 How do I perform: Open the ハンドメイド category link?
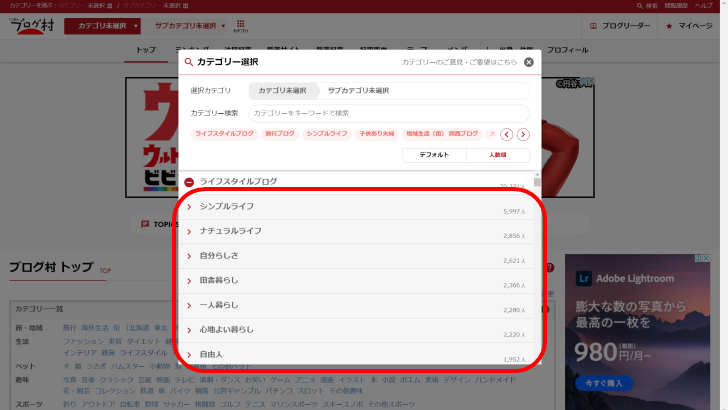pos(495,380)
